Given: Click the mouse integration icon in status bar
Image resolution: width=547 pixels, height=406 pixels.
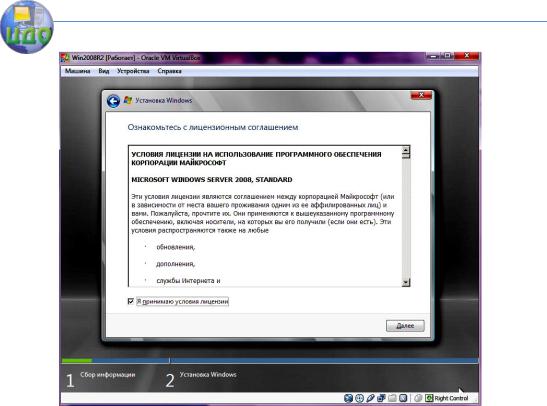Looking at the screenshot, I should tap(418, 398).
